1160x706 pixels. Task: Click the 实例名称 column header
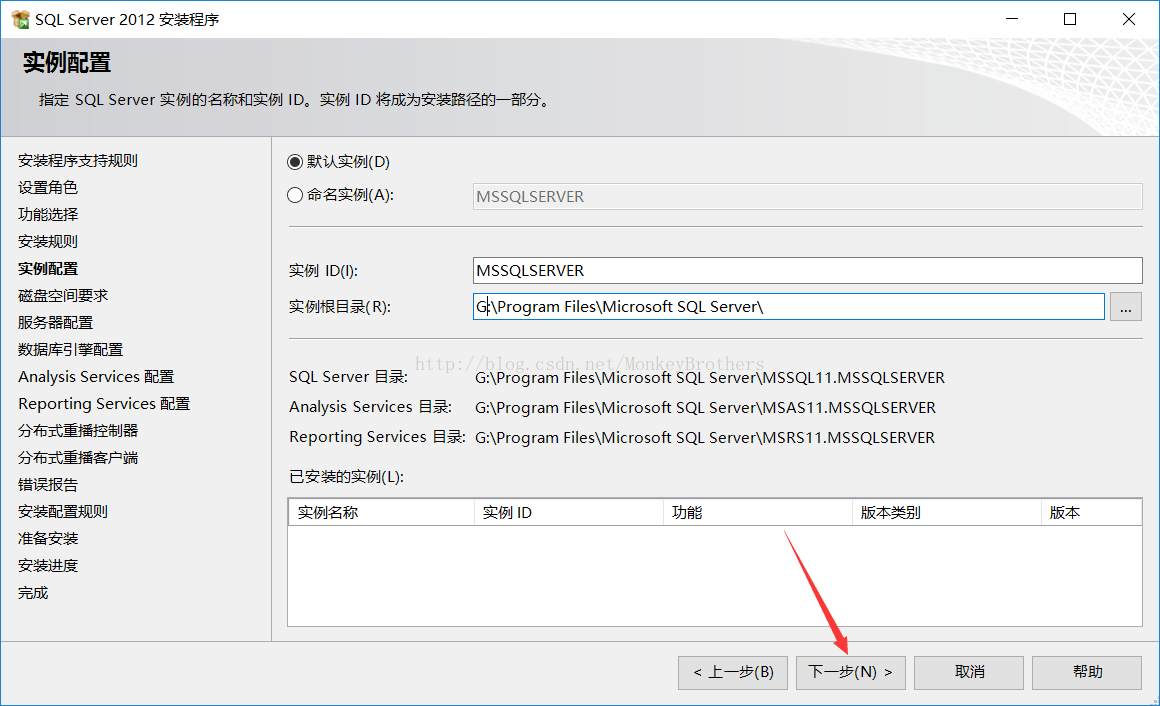381,513
